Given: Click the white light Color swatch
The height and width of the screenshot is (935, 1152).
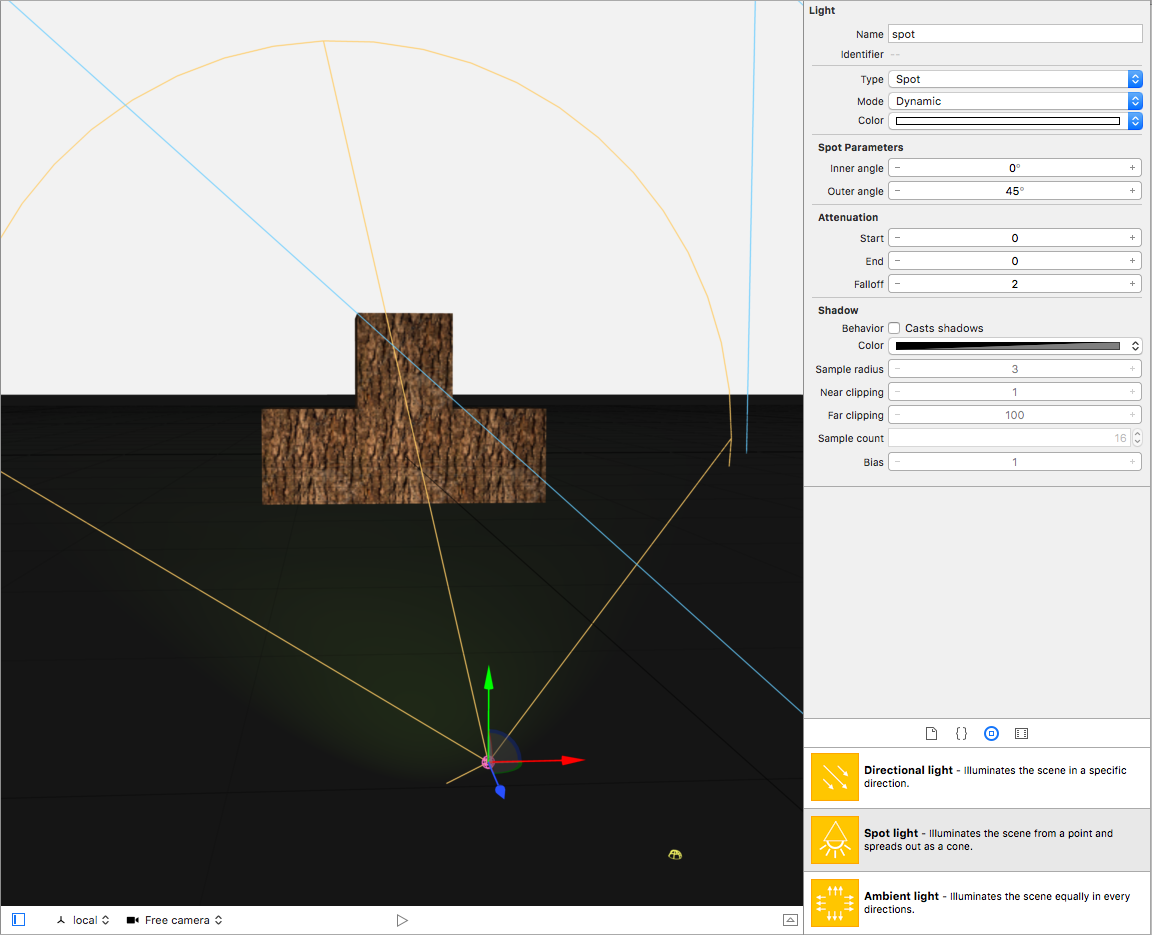Looking at the screenshot, I should pos(1007,121).
